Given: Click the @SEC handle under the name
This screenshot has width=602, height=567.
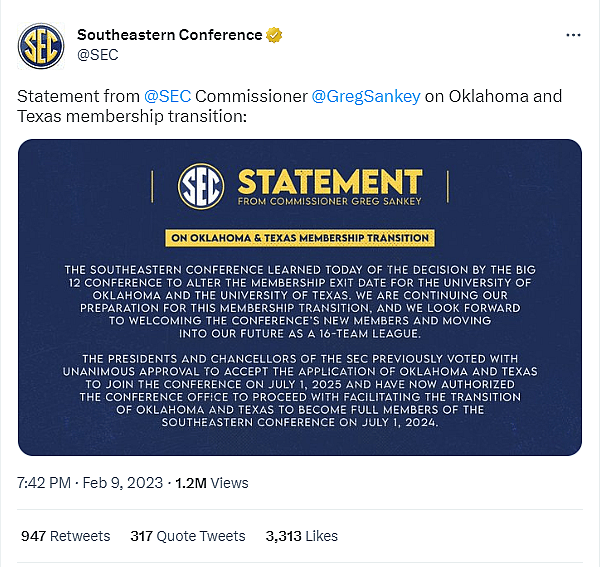Looking at the screenshot, I should [97, 55].
